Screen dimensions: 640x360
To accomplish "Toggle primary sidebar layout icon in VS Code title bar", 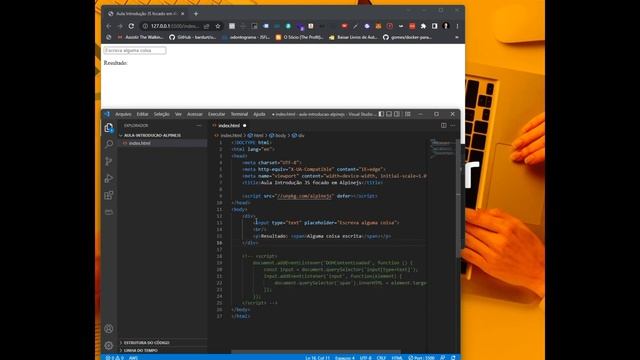I will 381,114.
